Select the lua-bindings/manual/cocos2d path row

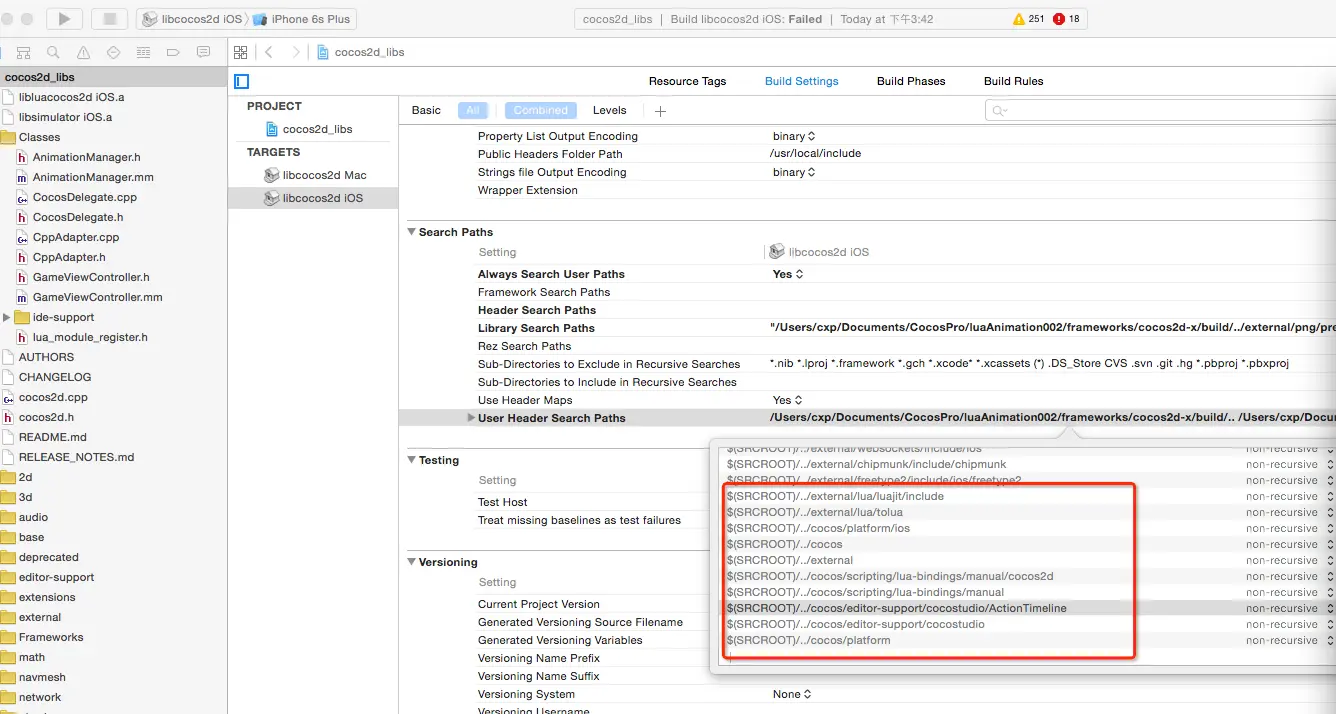pyautogui.click(x=1028, y=576)
